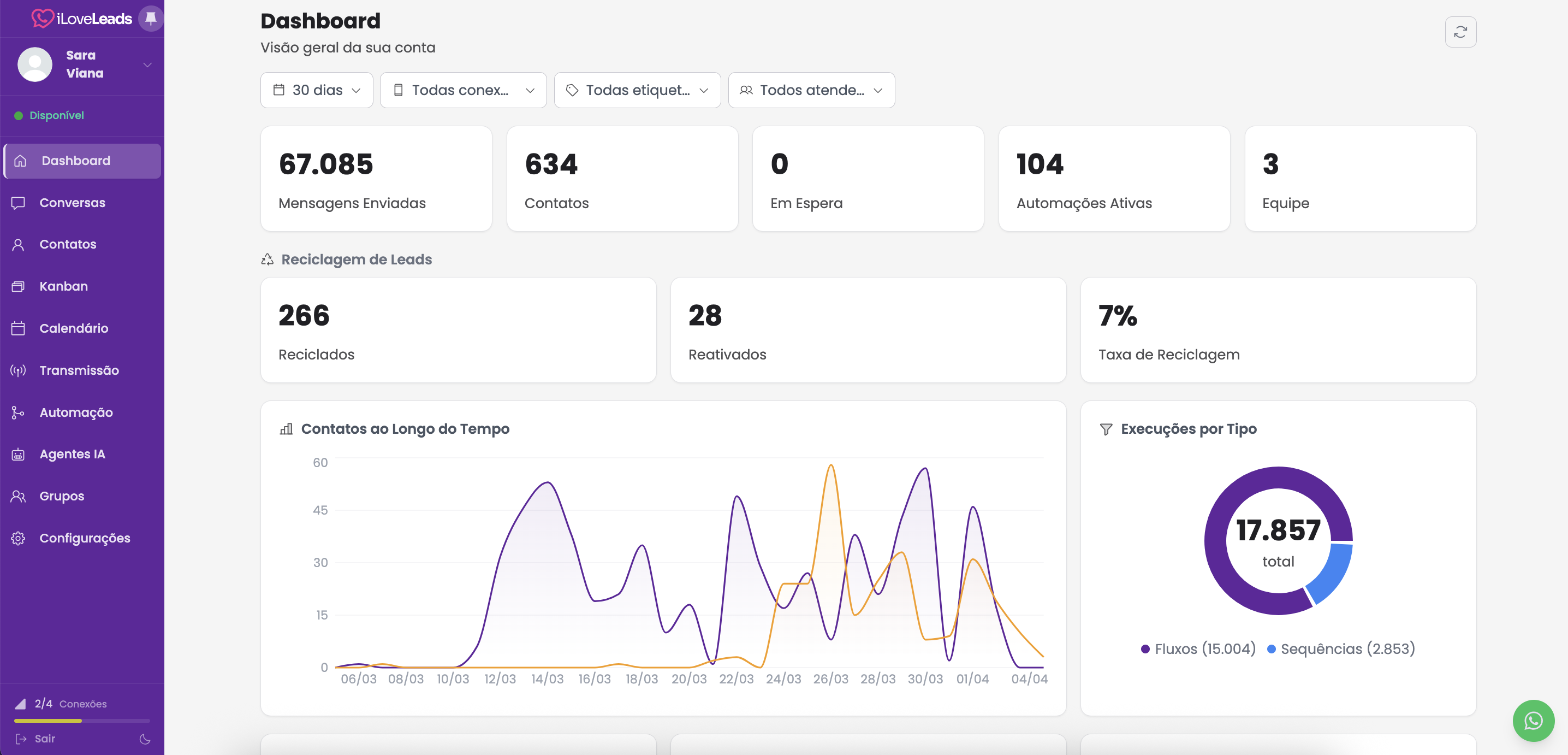Open Sara Viana profile avatar
1568x755 pixels.
(35, 64)
